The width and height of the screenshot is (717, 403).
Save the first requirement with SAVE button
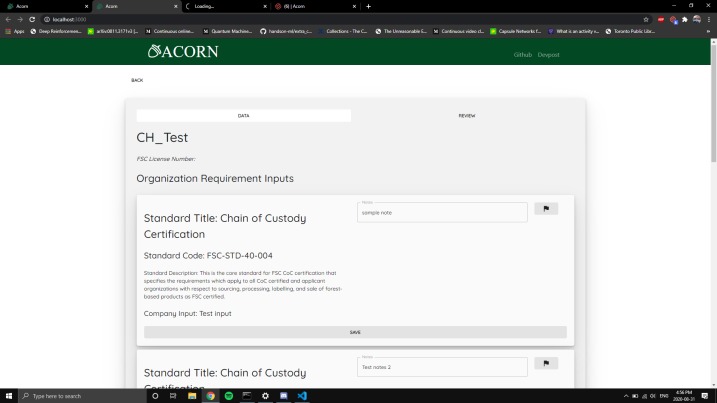355,332
